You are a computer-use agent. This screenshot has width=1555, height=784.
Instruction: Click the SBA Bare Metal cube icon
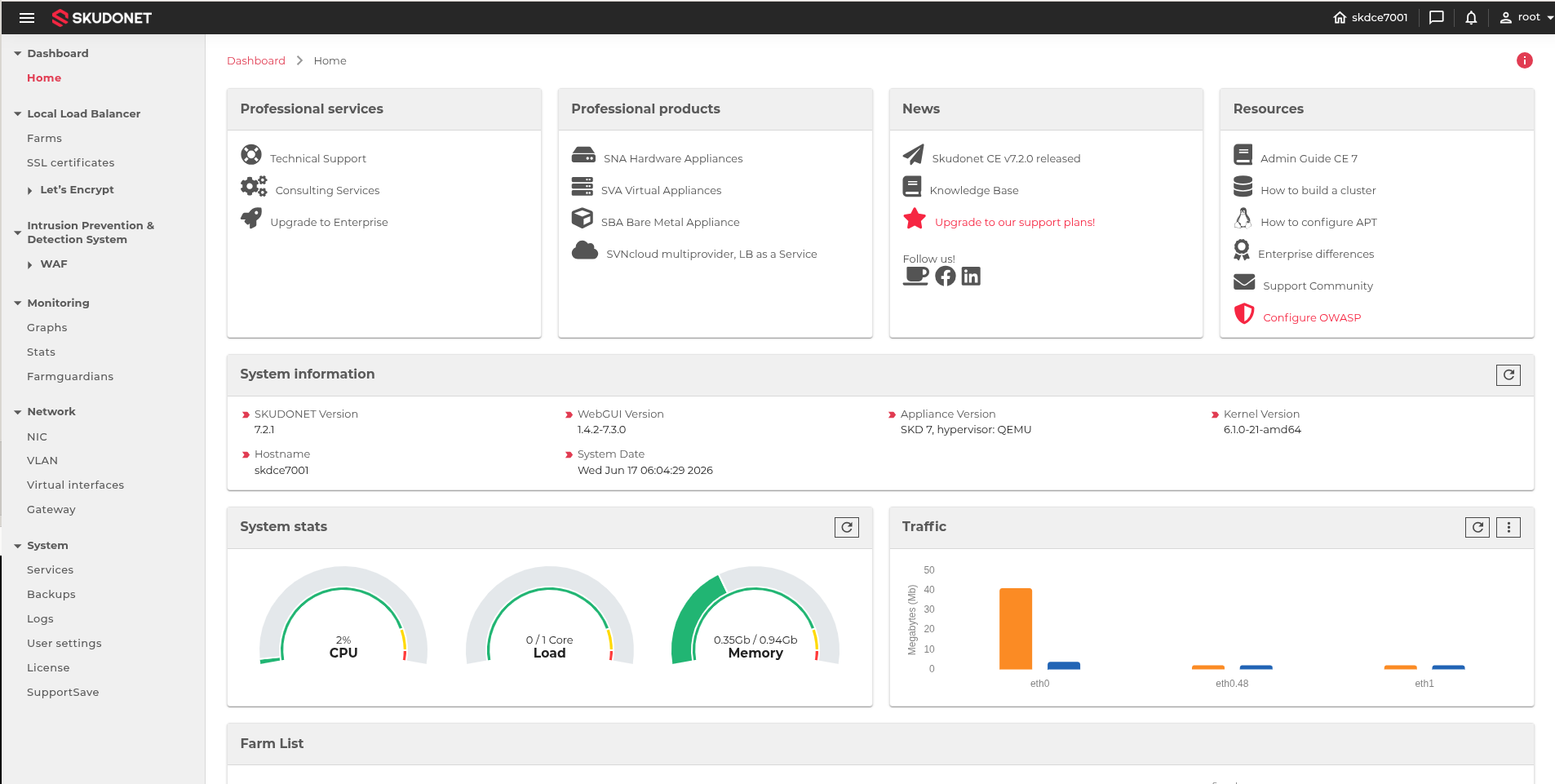(x=583, y=218)
